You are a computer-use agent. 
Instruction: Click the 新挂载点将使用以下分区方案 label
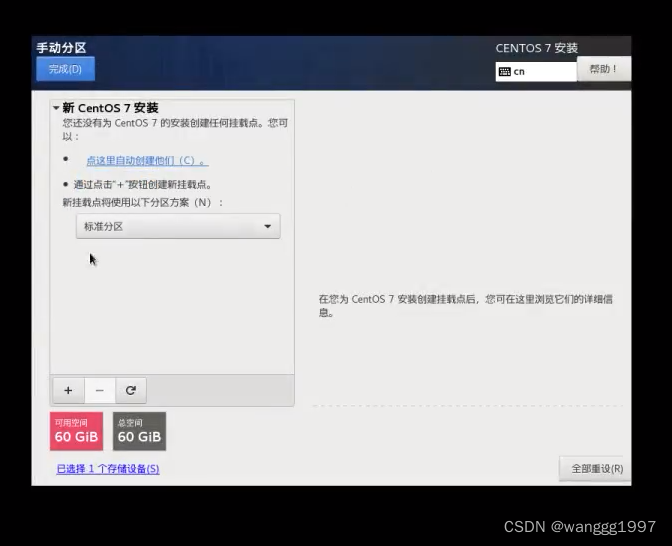143,202
